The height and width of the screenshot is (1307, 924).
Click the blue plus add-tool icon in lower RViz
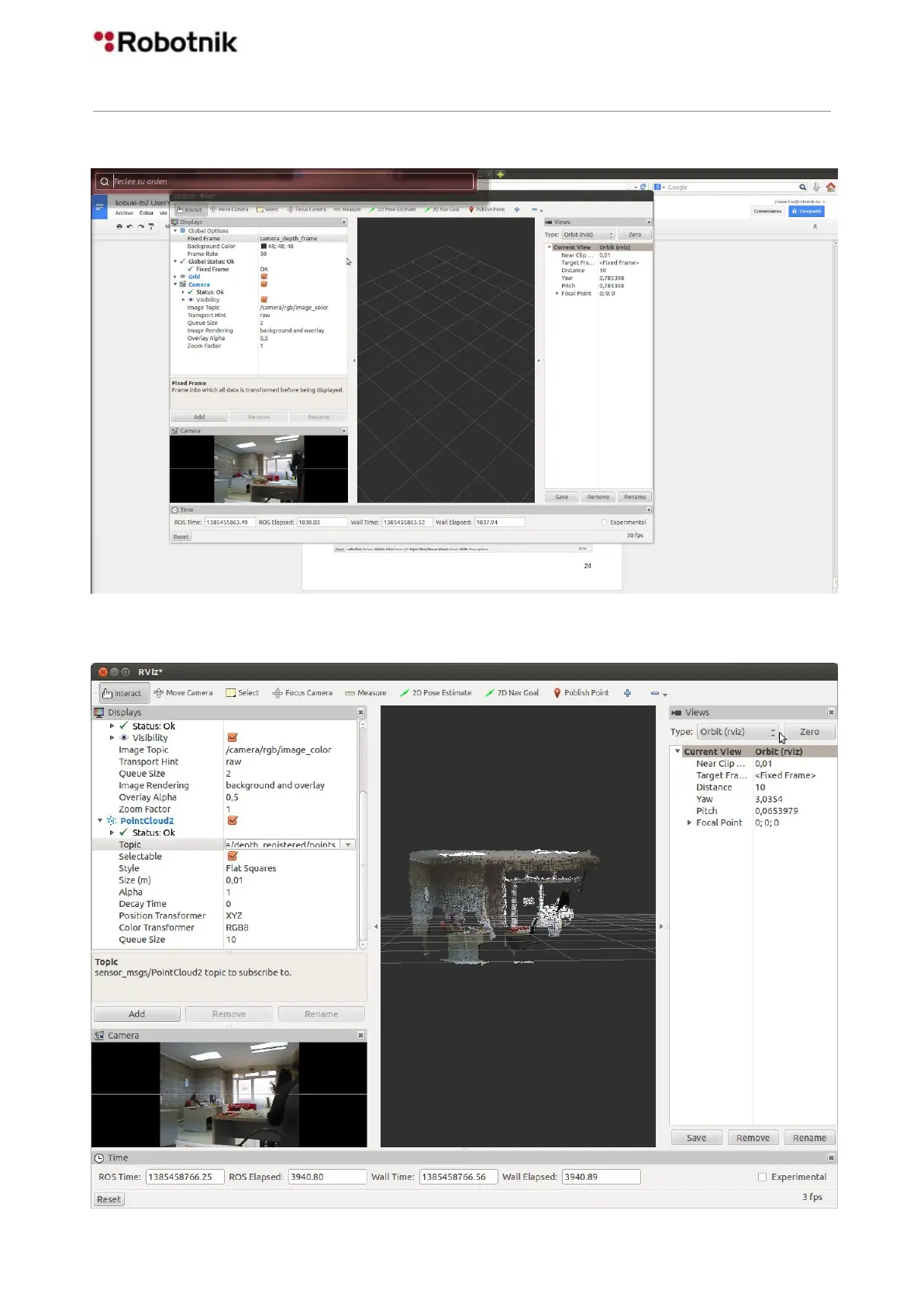click(x=627, y=693)
